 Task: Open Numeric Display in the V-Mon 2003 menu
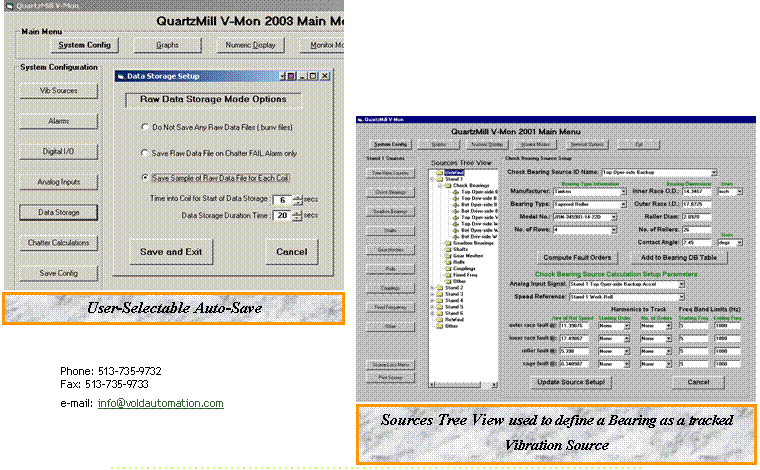click(x=250, y=45)
